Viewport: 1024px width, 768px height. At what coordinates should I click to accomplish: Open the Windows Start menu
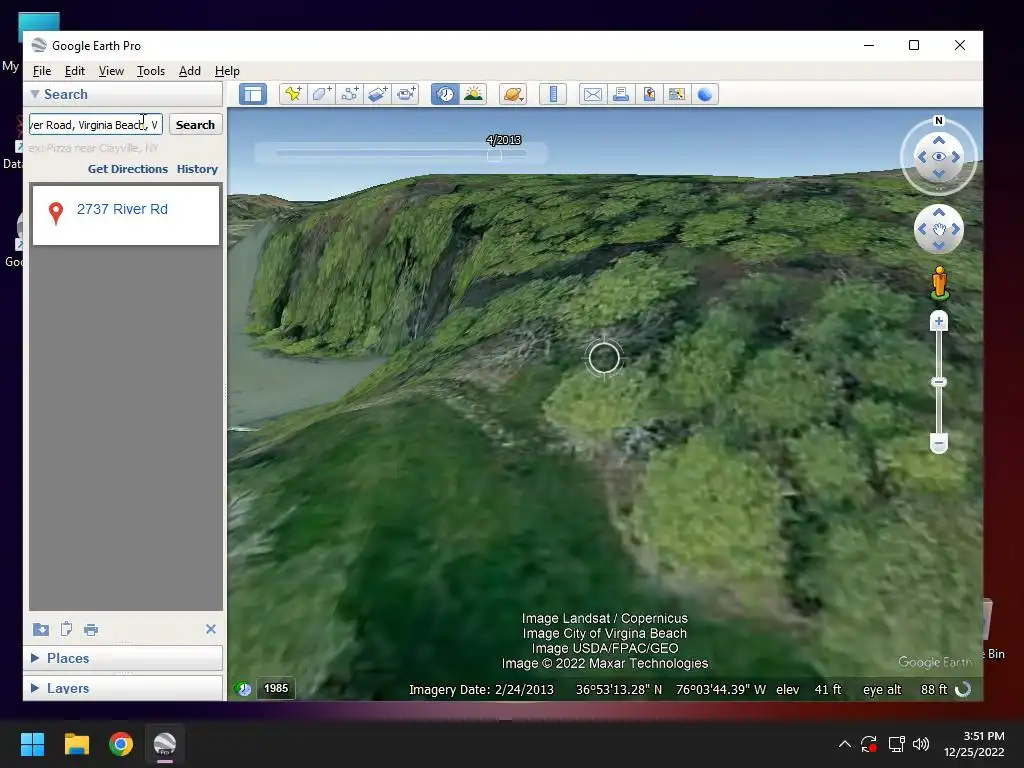(x=32, y=744)
